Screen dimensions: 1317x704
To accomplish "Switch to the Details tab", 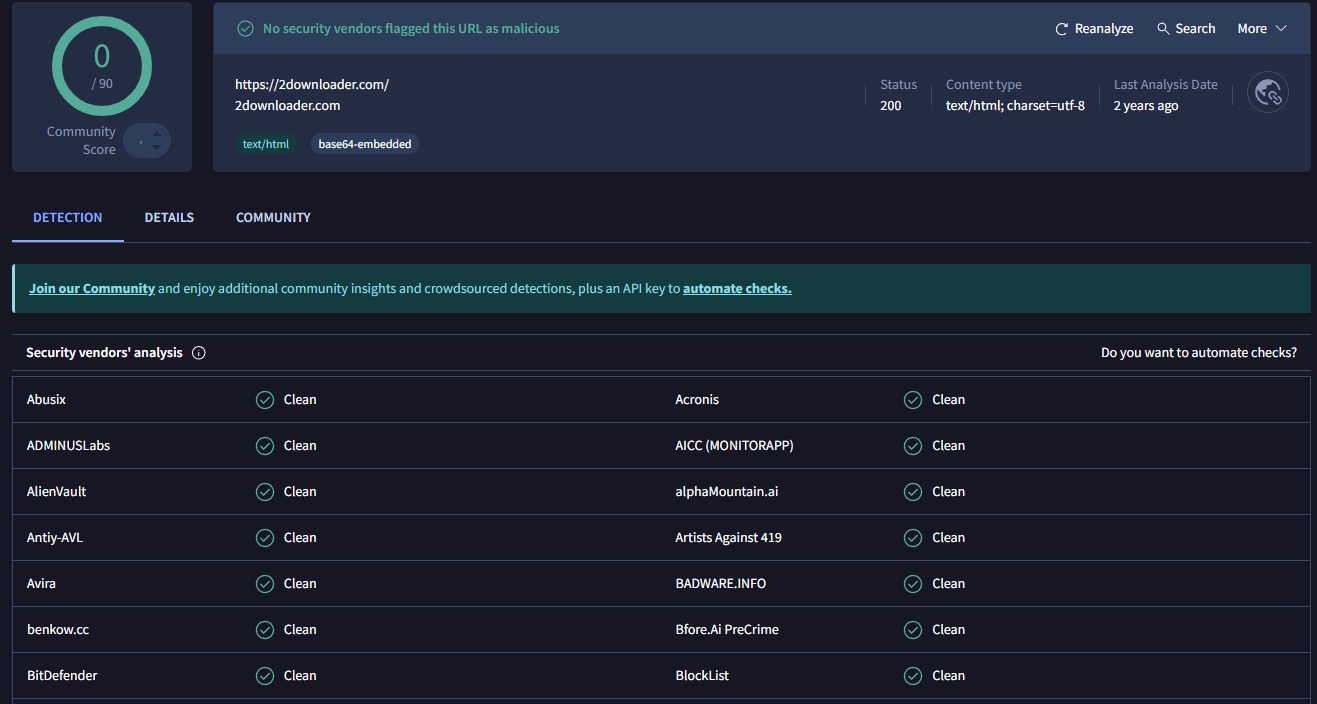I will (x=169, y=217).
